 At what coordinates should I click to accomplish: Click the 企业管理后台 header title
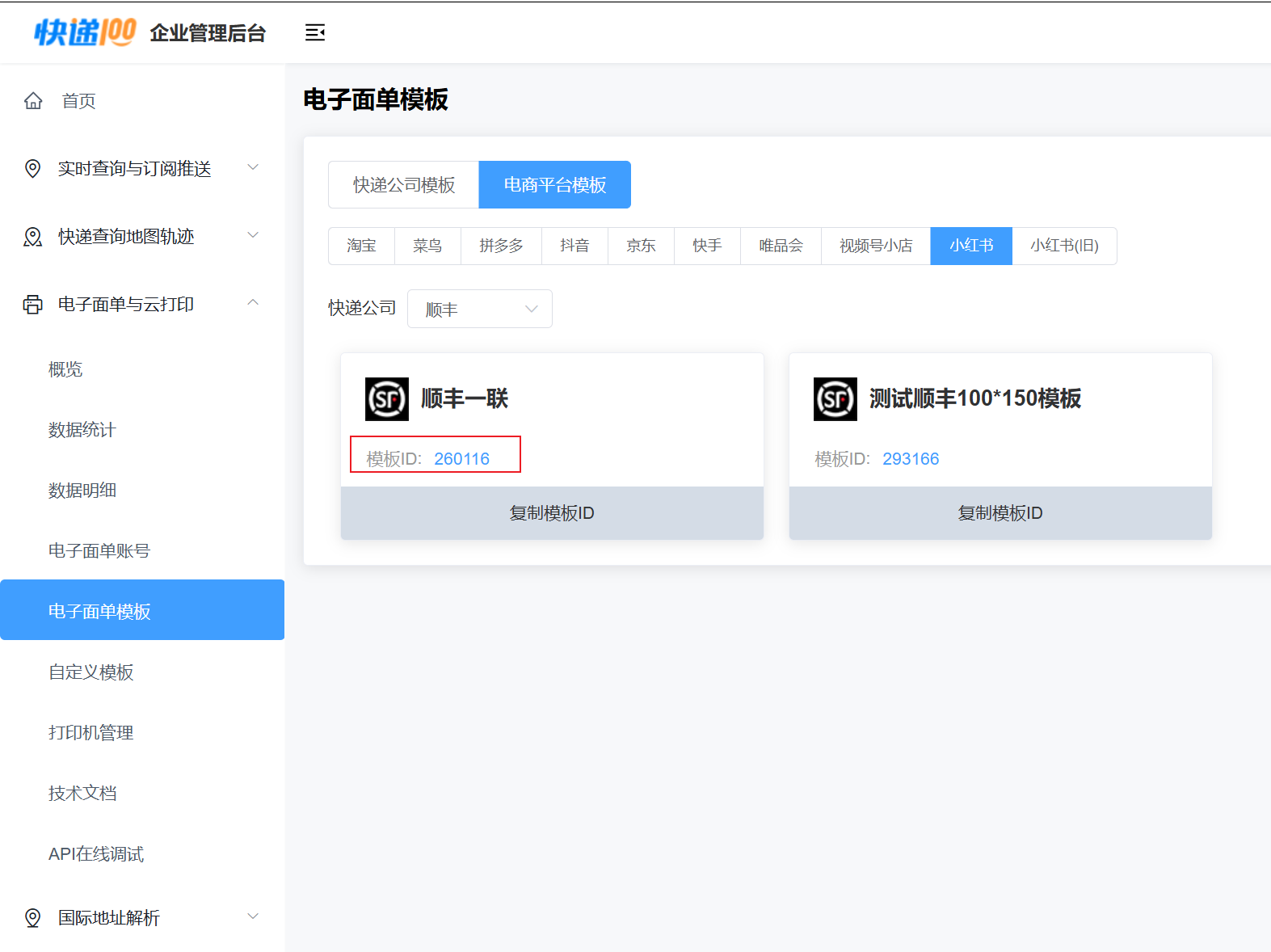tap(208, 33)
